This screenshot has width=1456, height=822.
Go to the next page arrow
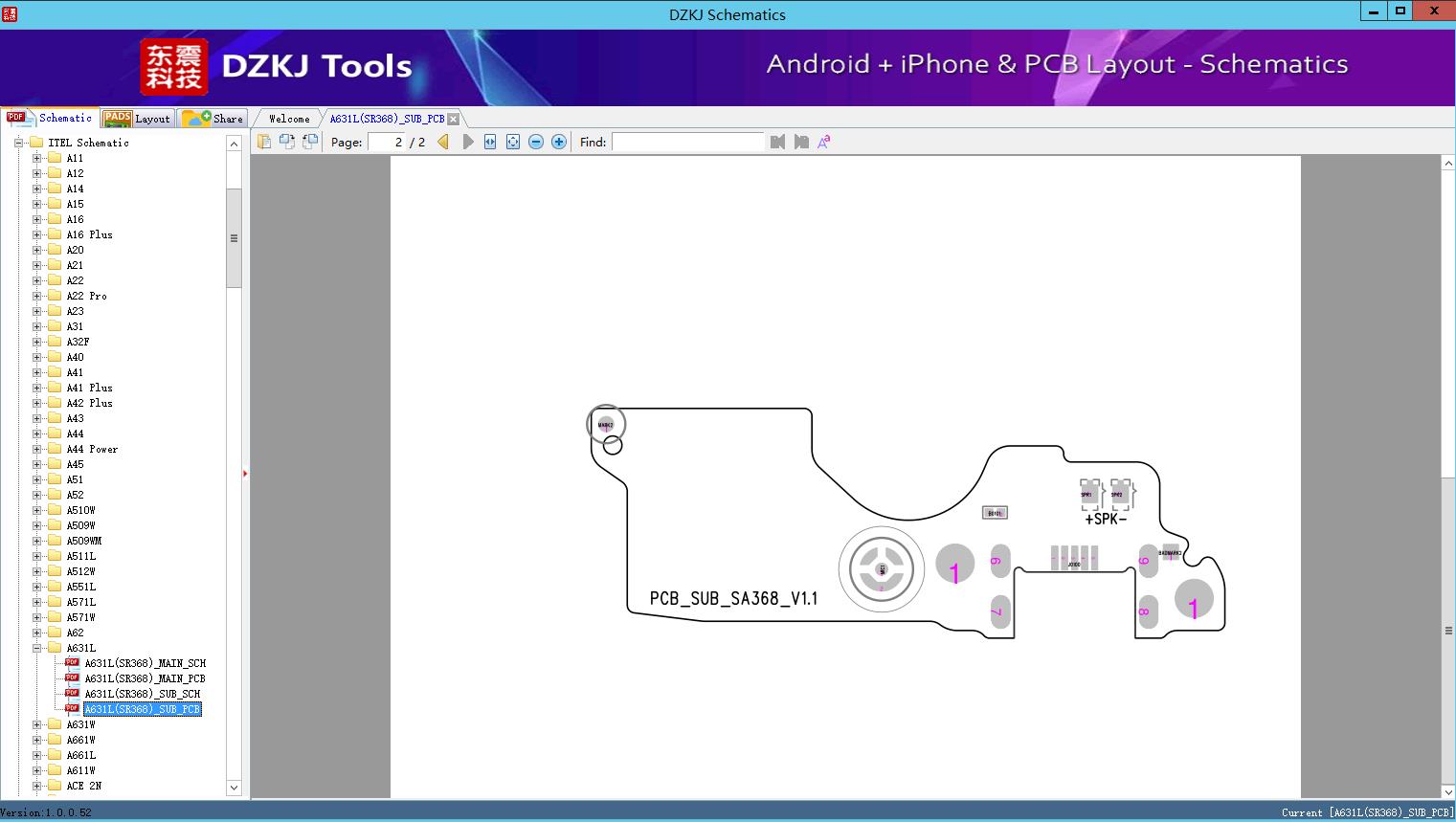(x=467, y=142)
